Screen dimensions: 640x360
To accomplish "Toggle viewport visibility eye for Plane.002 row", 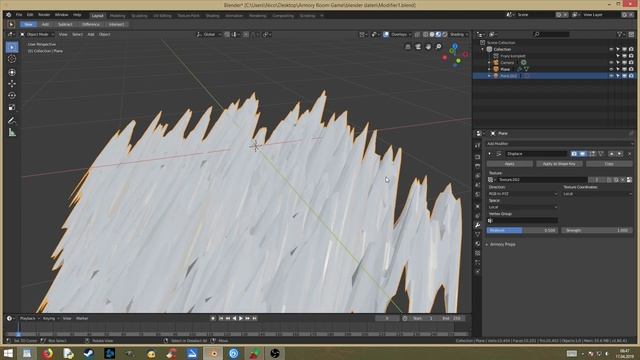I will click(611, 76).
